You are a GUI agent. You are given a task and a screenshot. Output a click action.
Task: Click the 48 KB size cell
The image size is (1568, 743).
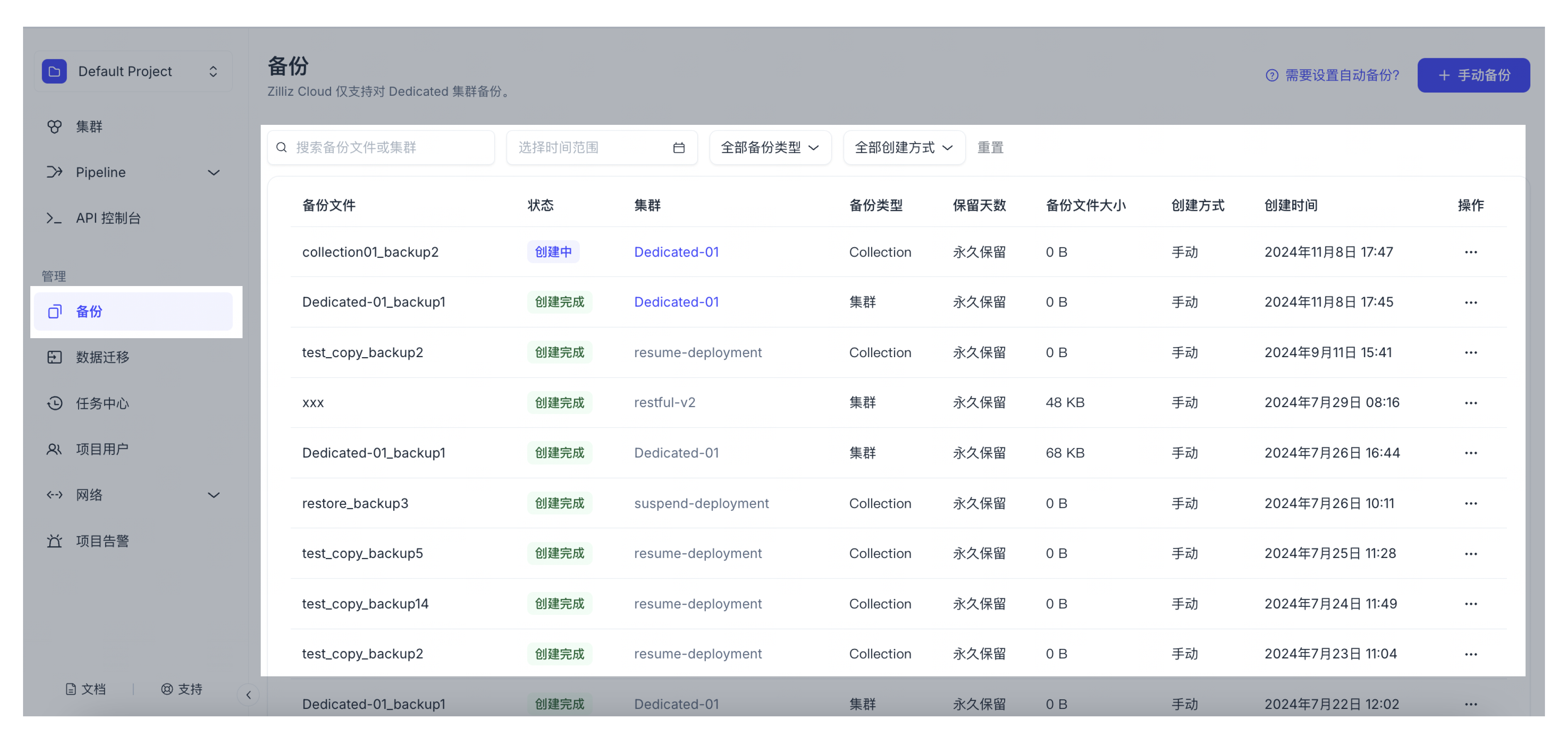[x=1065, y=403]
